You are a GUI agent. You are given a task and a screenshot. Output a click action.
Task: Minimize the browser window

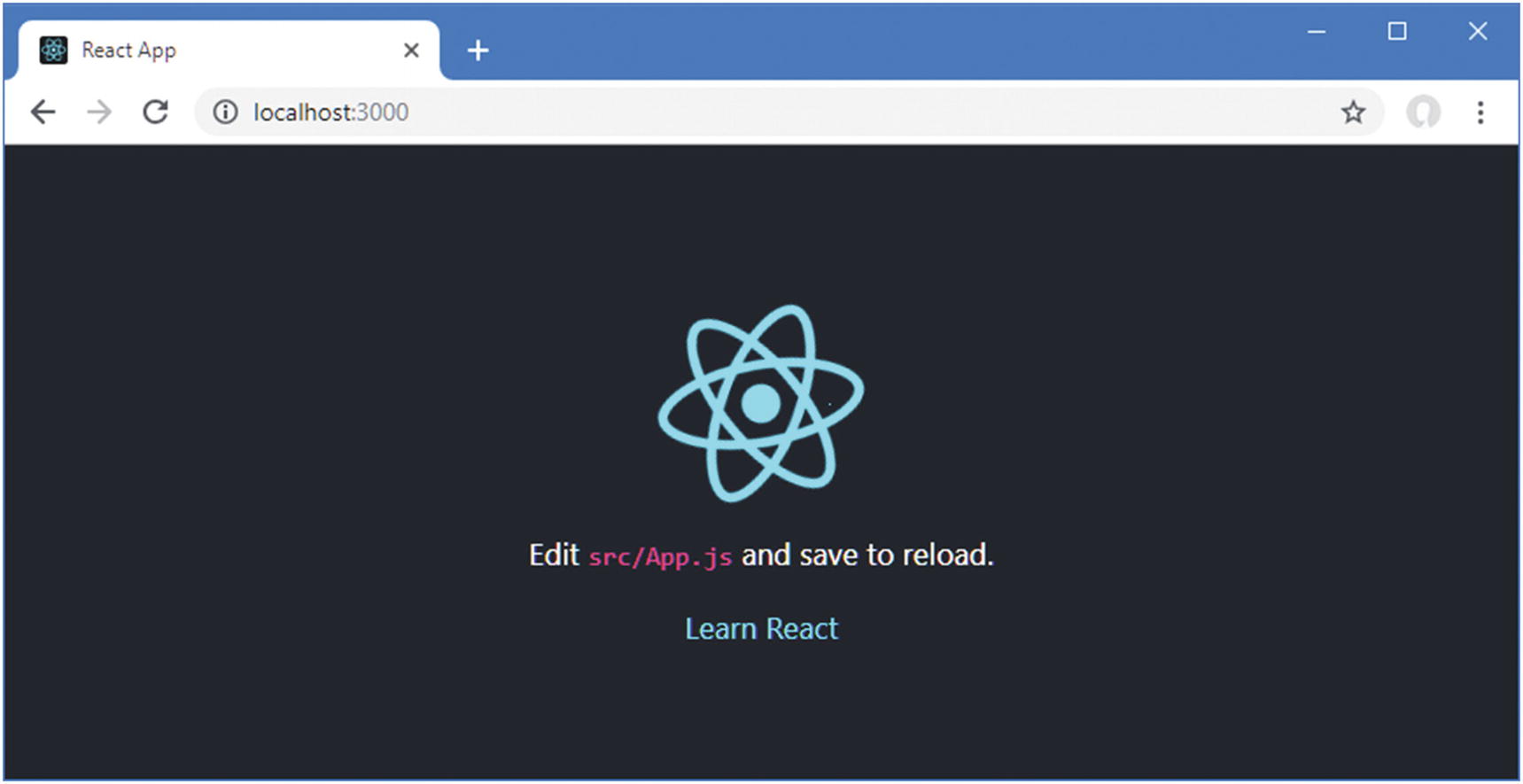click(1317, 32)
